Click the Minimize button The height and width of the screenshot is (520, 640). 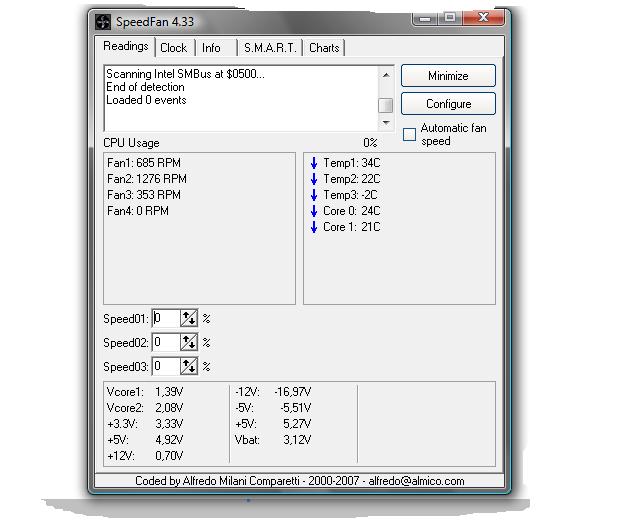(x=448, y=76)
